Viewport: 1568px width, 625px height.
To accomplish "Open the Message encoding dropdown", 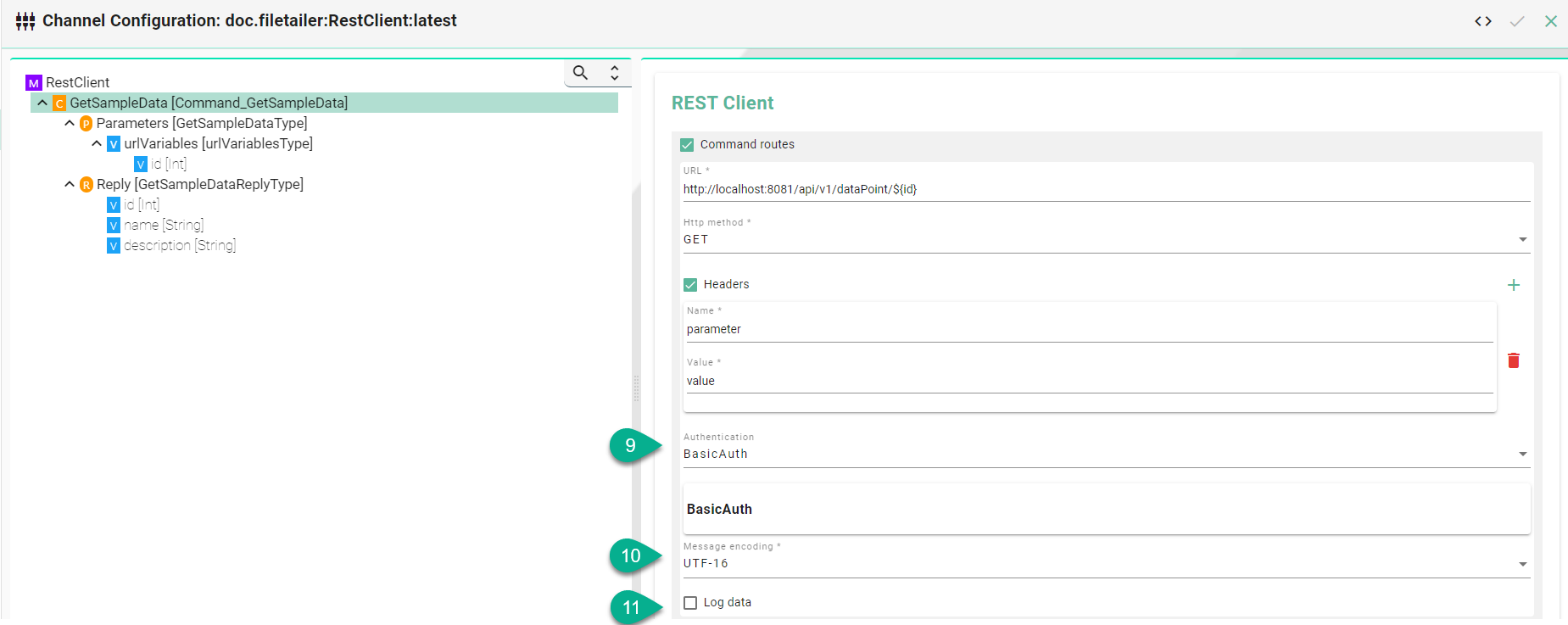I will [x=1102, y=564].
